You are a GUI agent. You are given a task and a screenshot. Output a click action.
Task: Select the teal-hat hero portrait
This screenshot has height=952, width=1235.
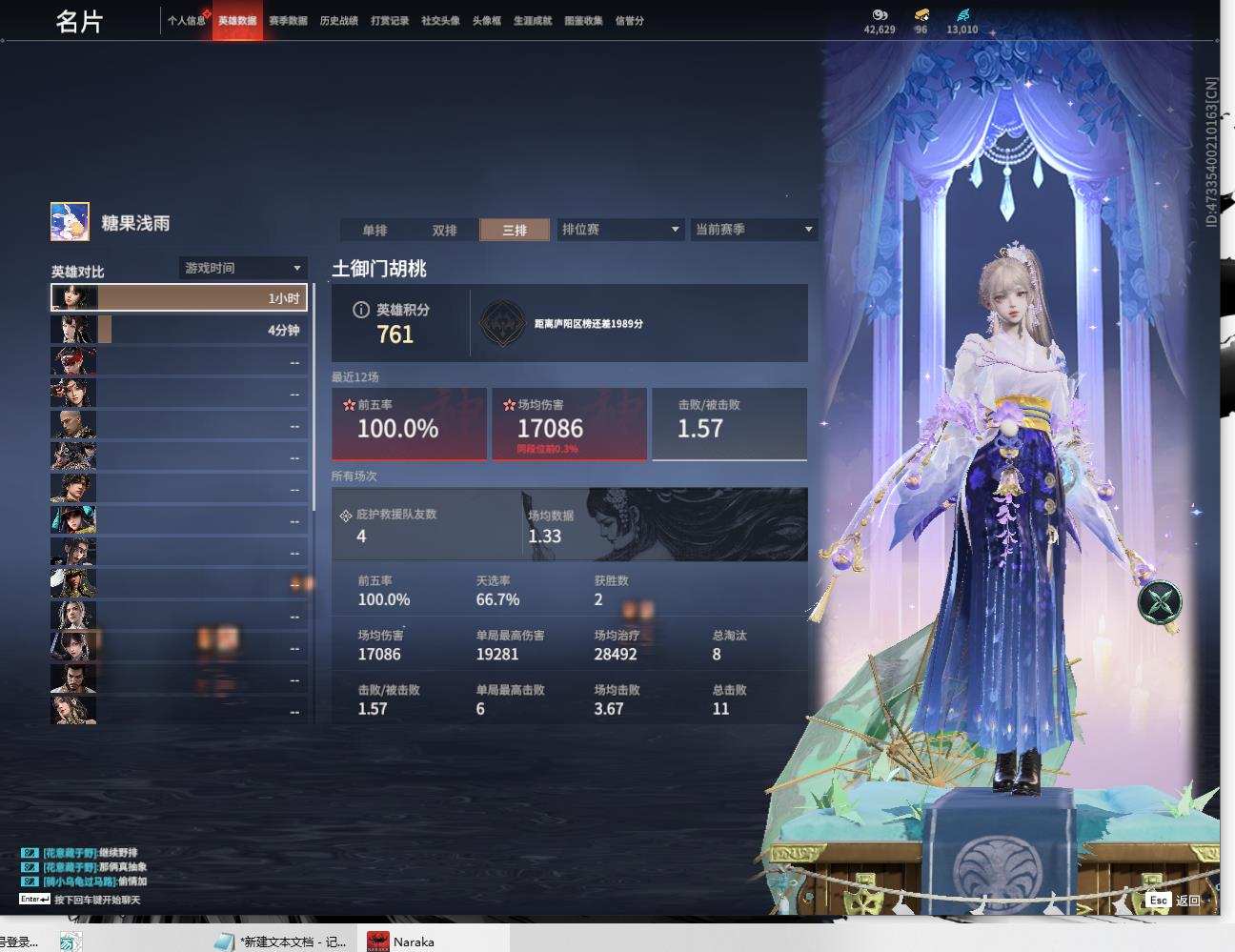(x=73, y=520)
